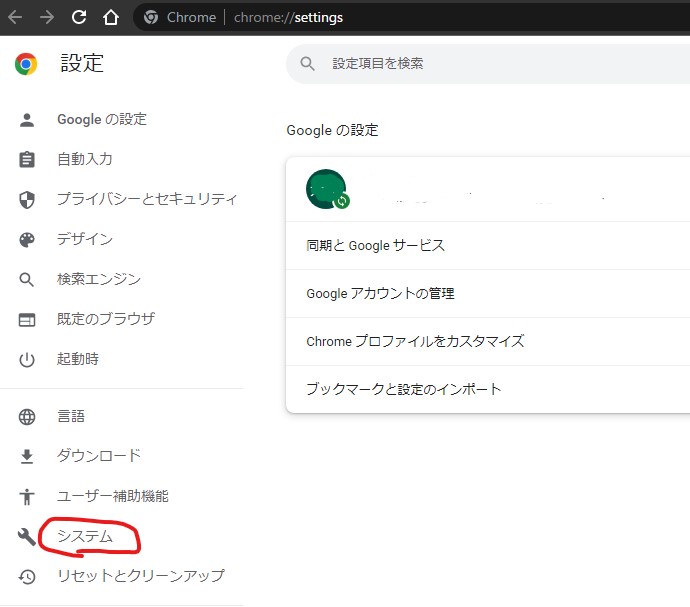Click the shield icon for プライバシーとセキュリティ
This screenshot has height=607, width=690.
tap(27, 199)
